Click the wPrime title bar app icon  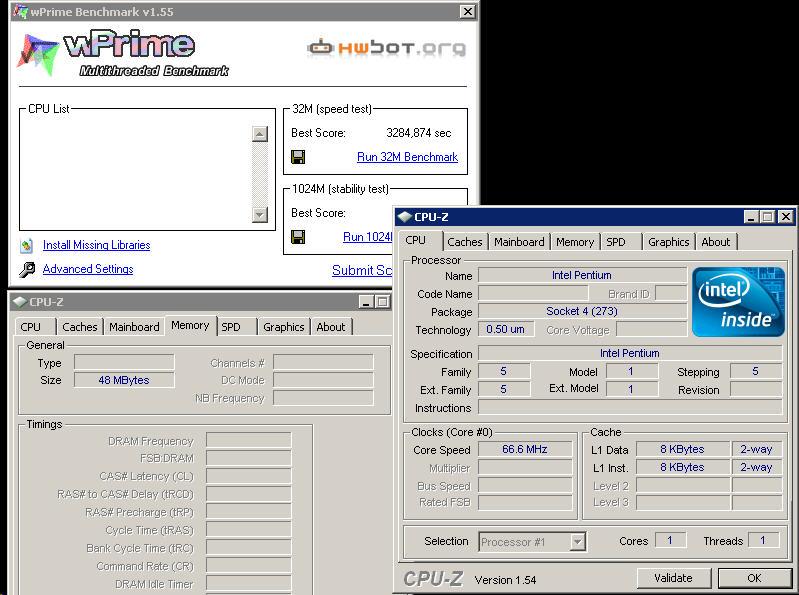click(x=20, y=11)
